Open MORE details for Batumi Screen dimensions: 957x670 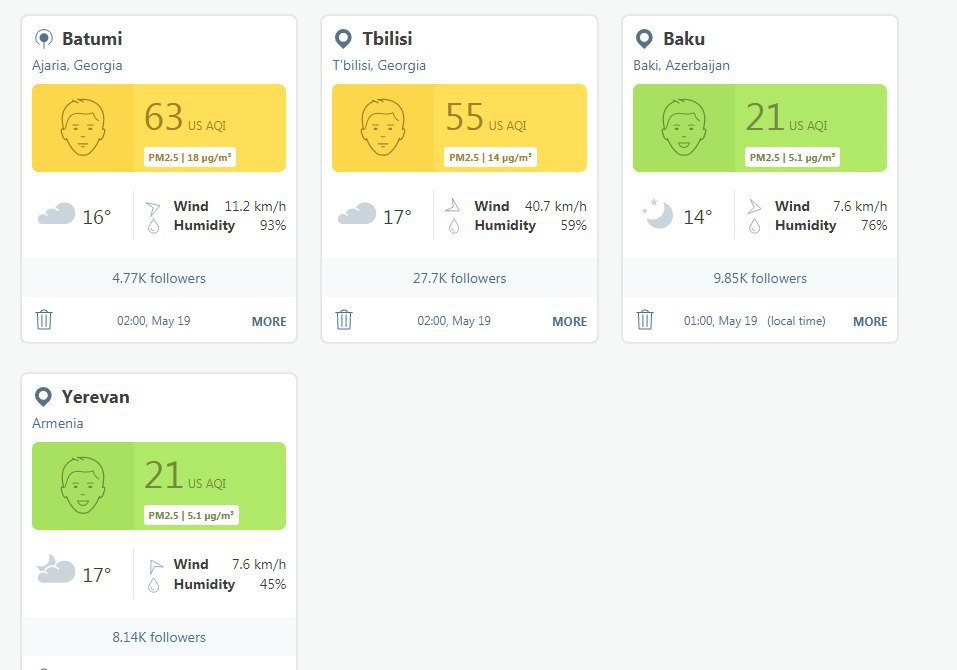[269, 322]
